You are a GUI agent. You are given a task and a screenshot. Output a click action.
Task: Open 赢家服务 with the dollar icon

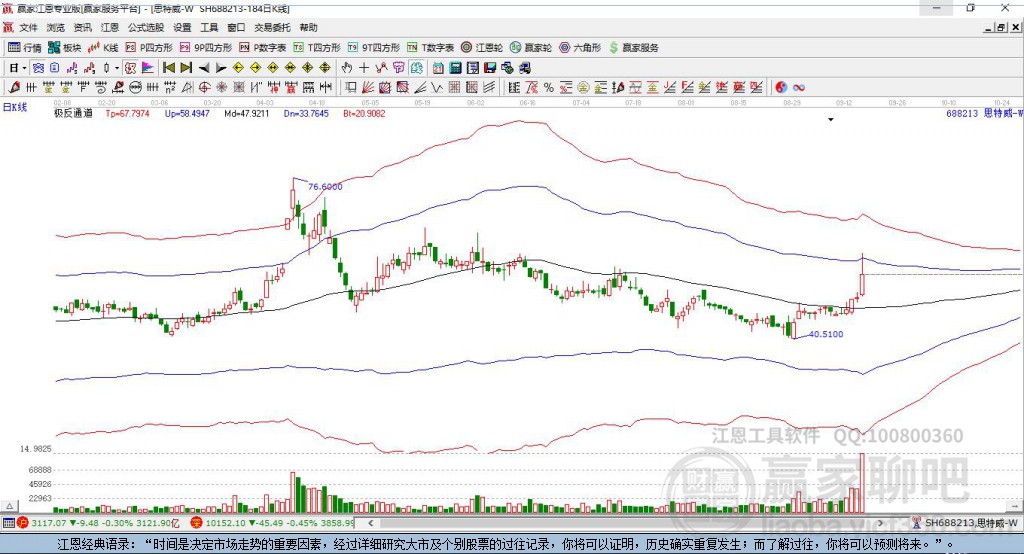633,48
